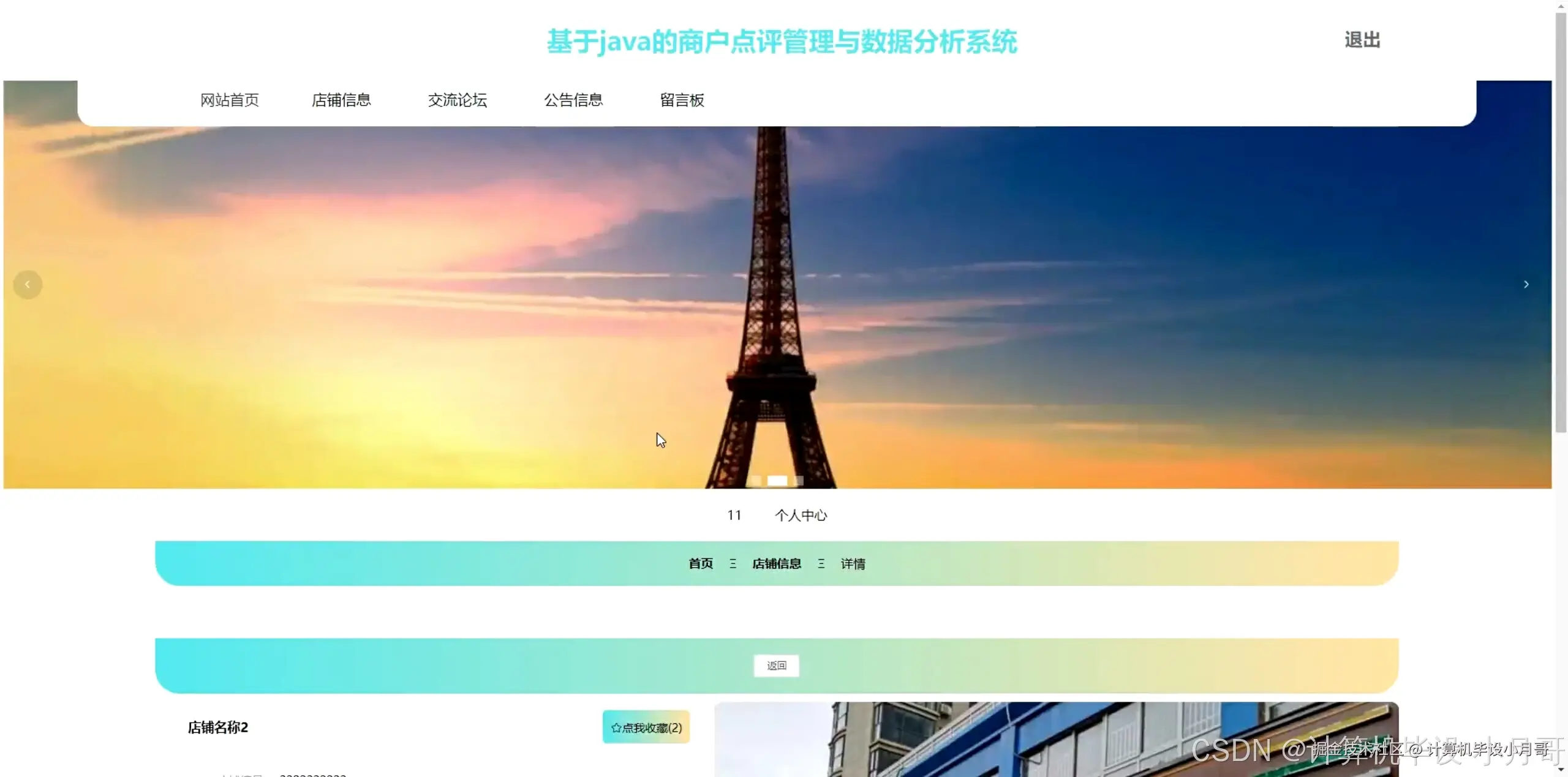Select the active middle carousel indicator
Image resolution: width=1568 pixels, height=777 pixels.
tap(777, 481)
